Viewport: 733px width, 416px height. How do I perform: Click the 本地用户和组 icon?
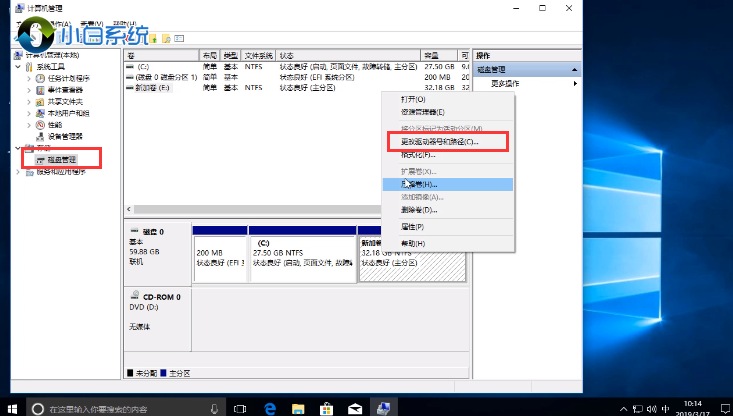point(41,113)
